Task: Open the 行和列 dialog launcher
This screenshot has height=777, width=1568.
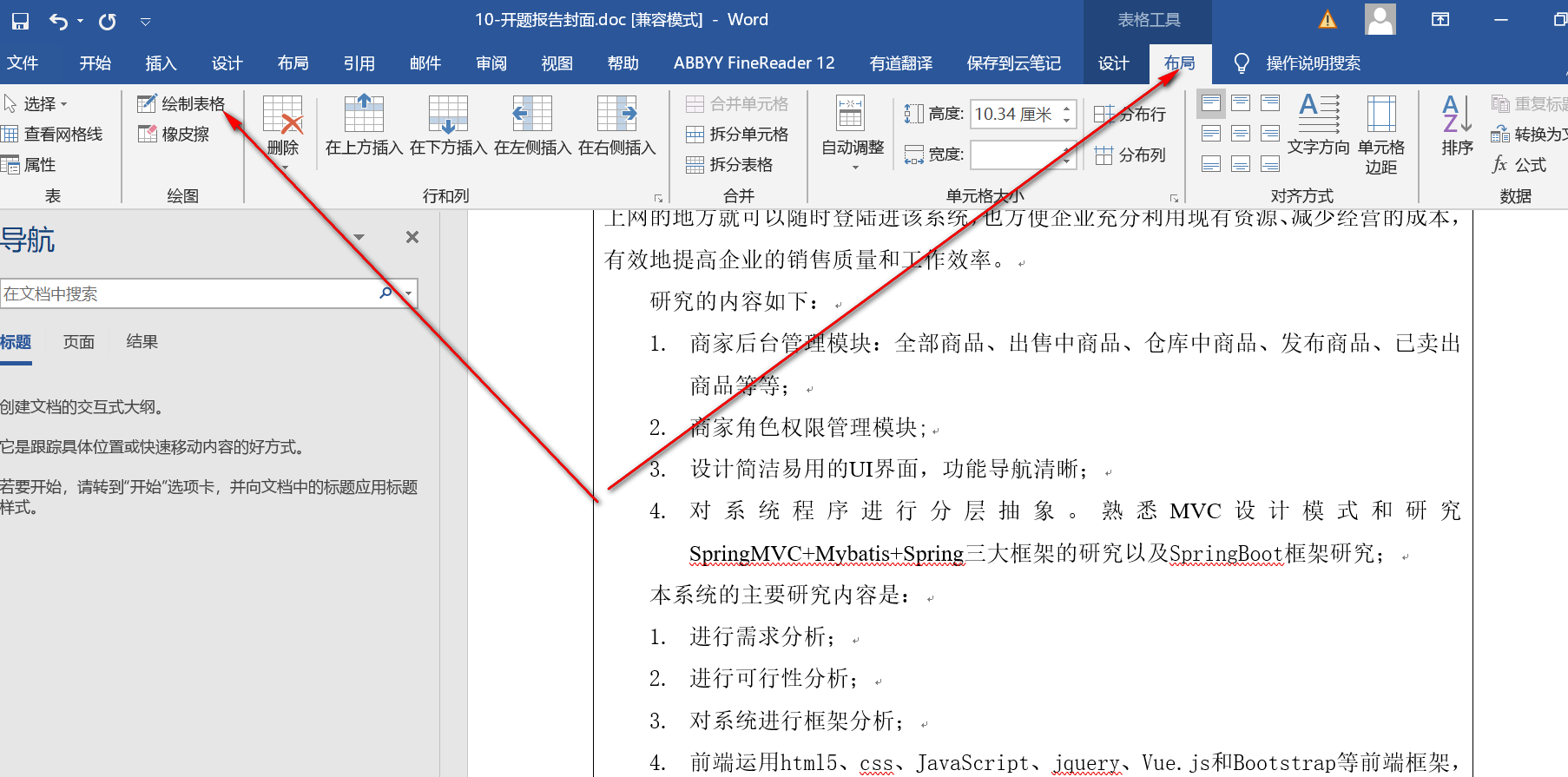Action: coord(658,198)
